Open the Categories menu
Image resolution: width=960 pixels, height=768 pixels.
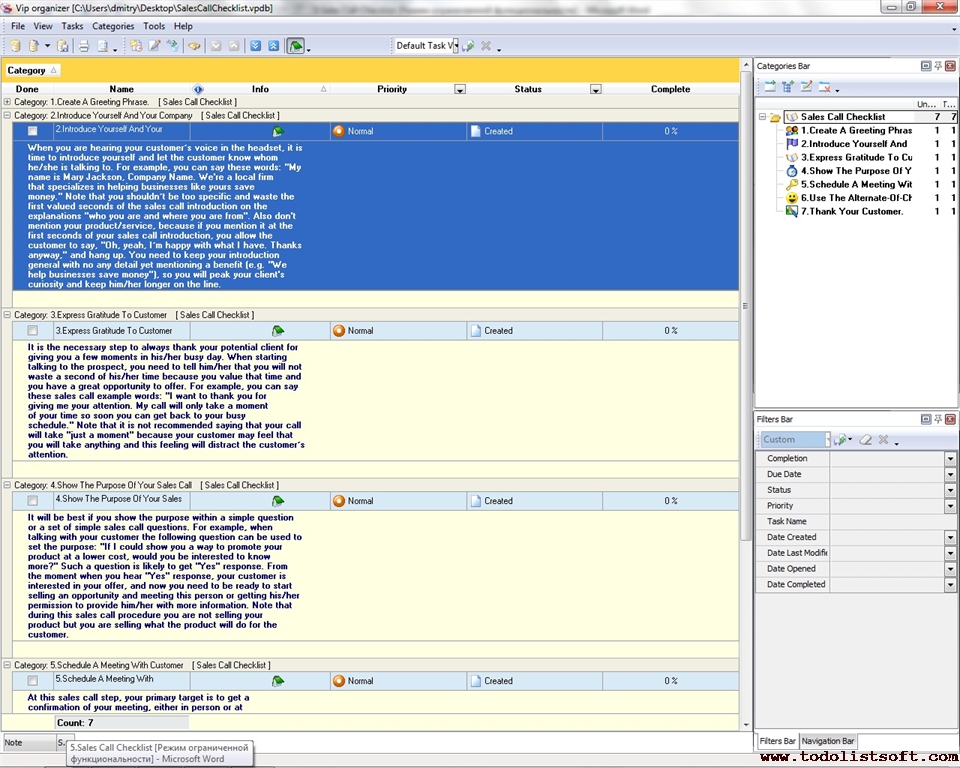(112, 26)
